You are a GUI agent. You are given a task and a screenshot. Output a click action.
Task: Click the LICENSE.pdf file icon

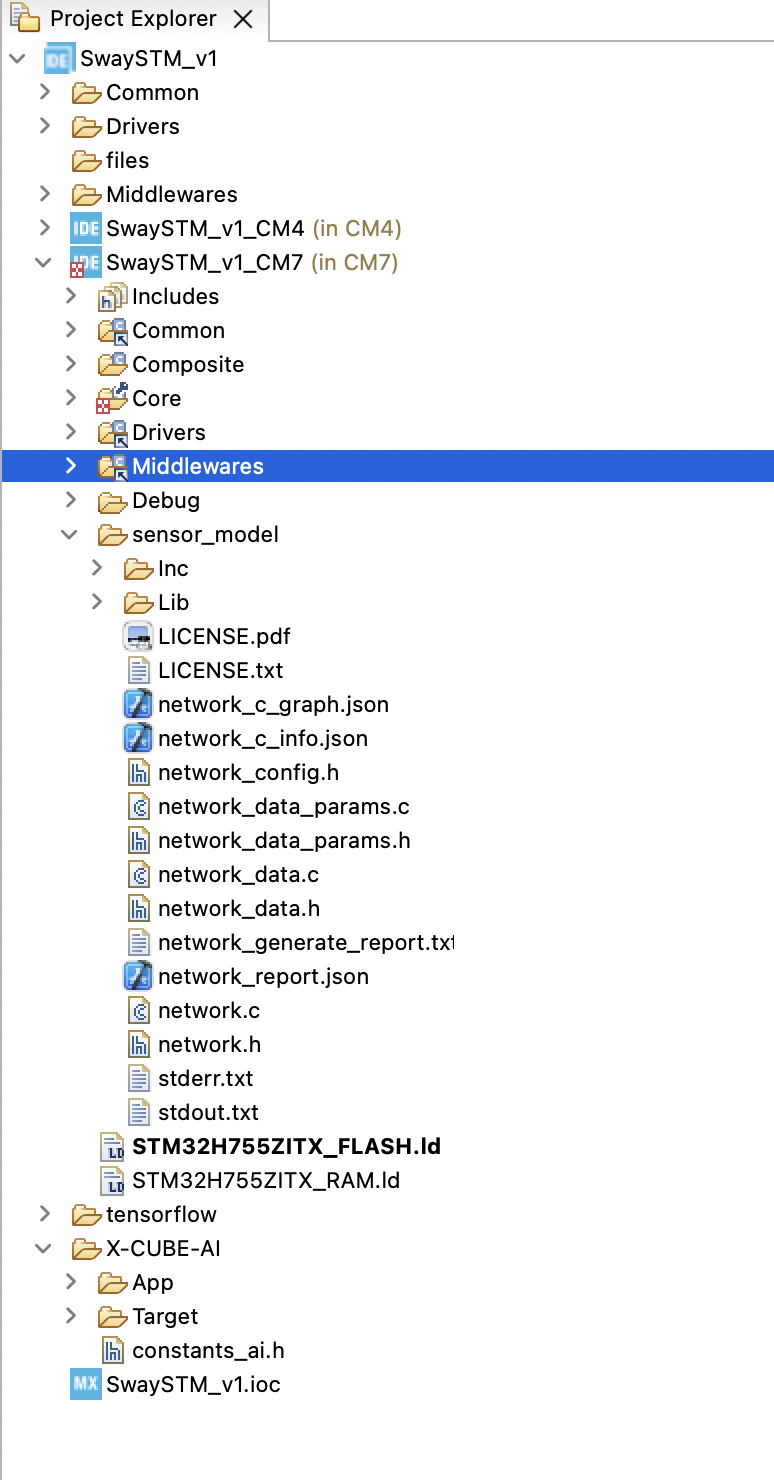138,636
